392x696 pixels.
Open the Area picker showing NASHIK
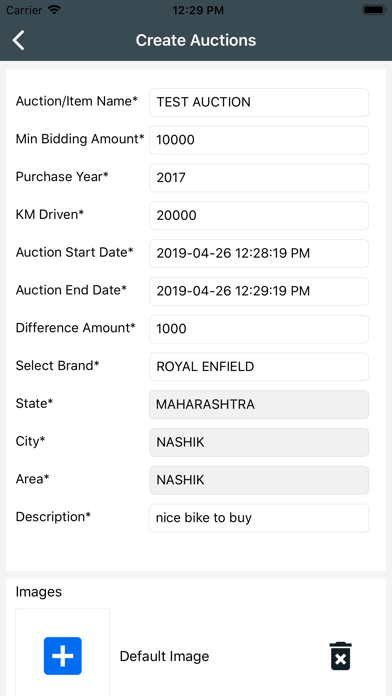coord(259,480)
